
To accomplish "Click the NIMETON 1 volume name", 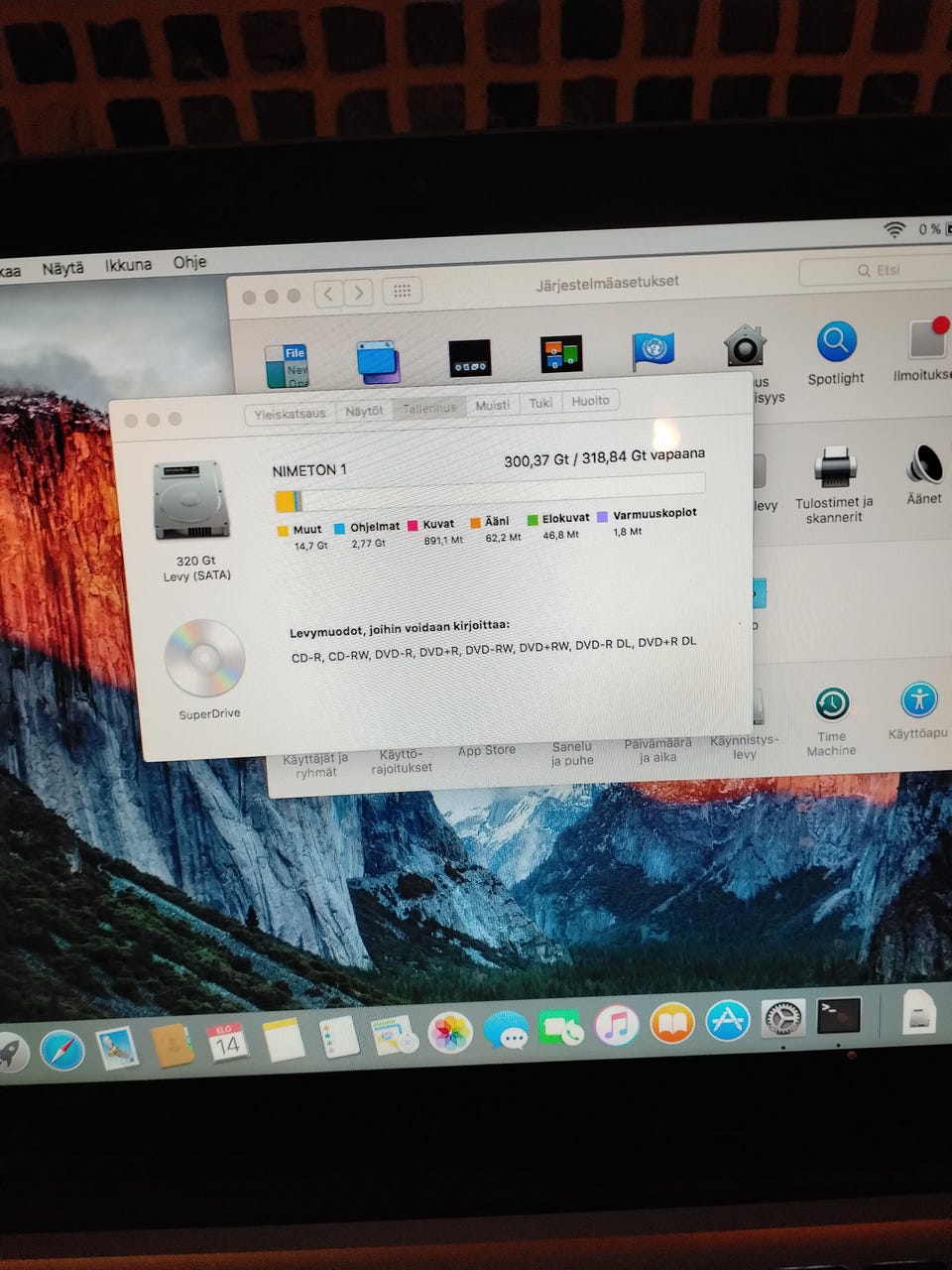I will (309, 470).
